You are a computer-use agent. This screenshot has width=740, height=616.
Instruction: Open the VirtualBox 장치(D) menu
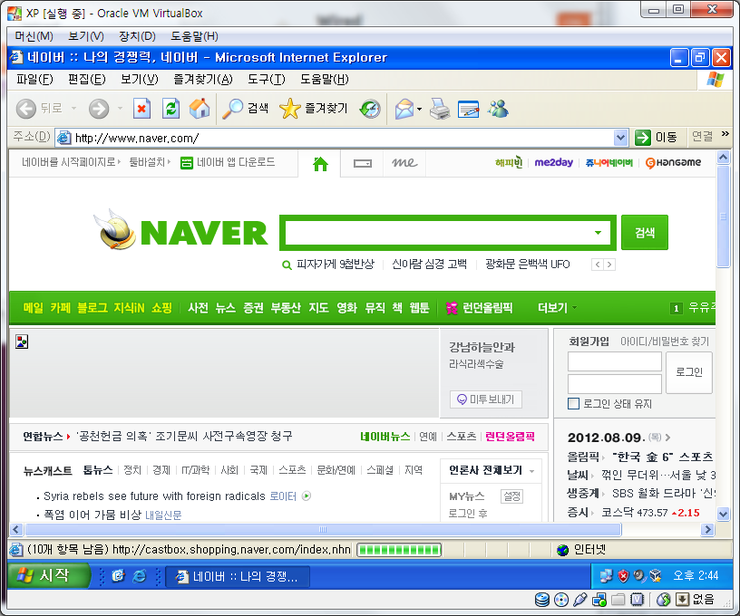click(137, 36)
